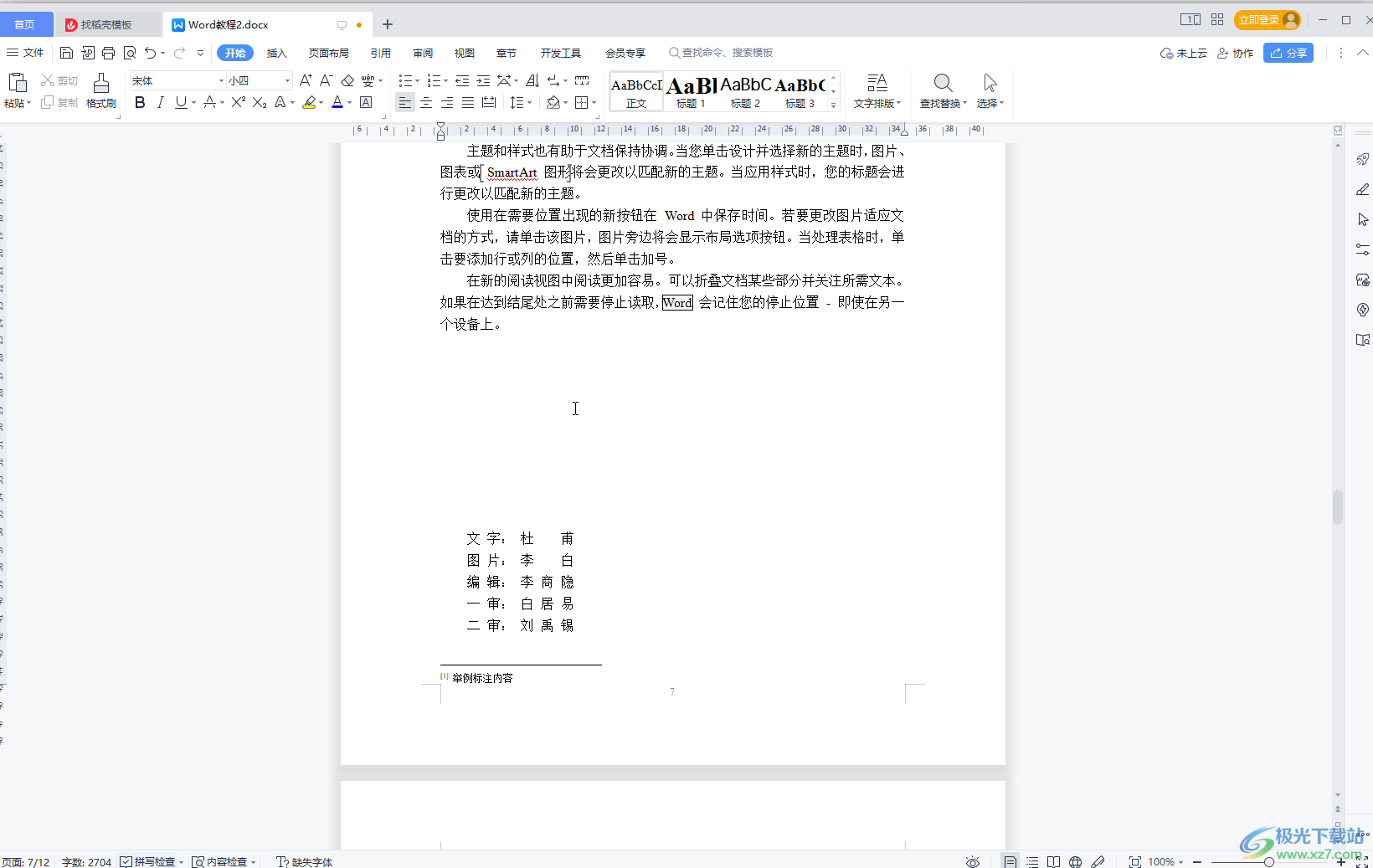Click the sort icon in paragraph group
This screenshot has height=868, width=1373.
pyautogui.click(x=532, y=80)
